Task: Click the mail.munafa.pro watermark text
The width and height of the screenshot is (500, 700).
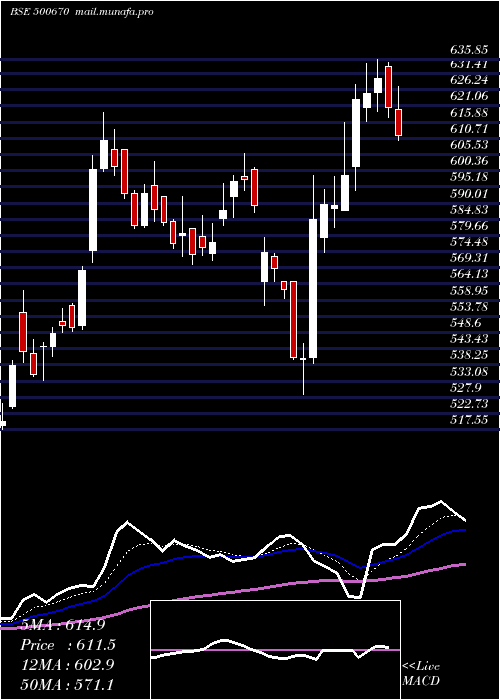Action: coord(113,12)
